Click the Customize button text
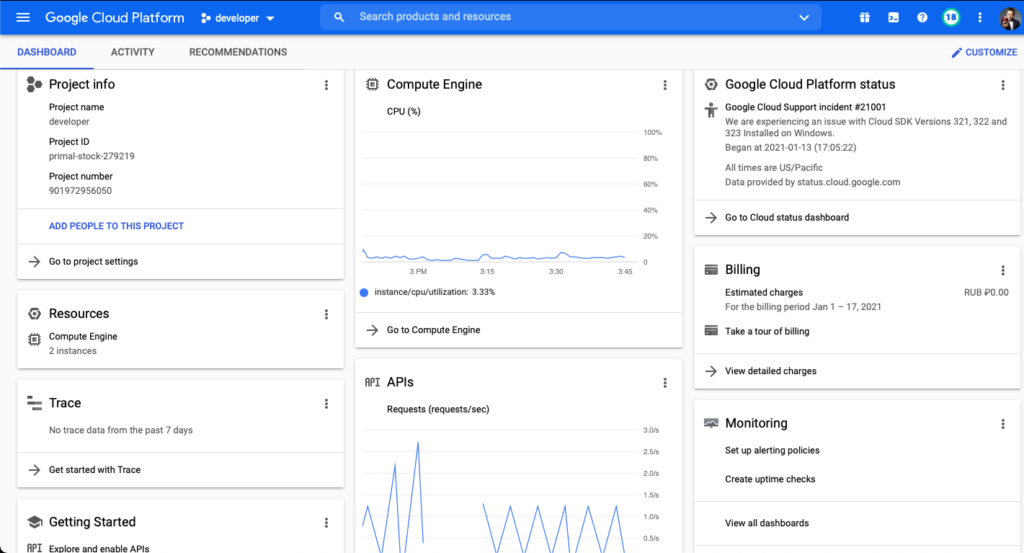 click(991, 52)
